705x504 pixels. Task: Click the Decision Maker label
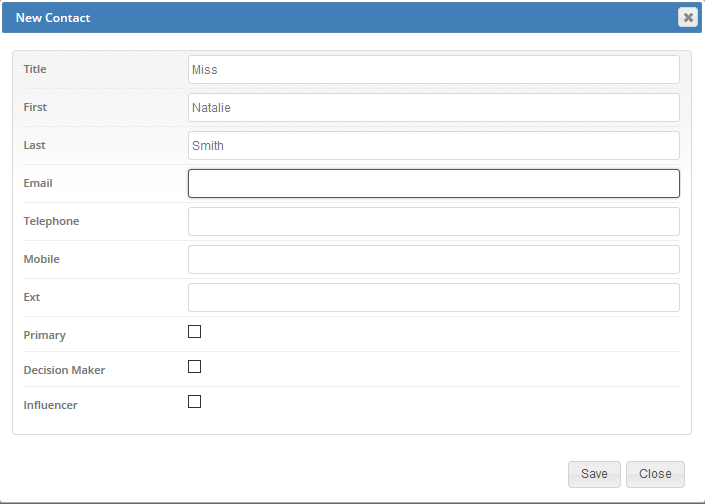64,370
